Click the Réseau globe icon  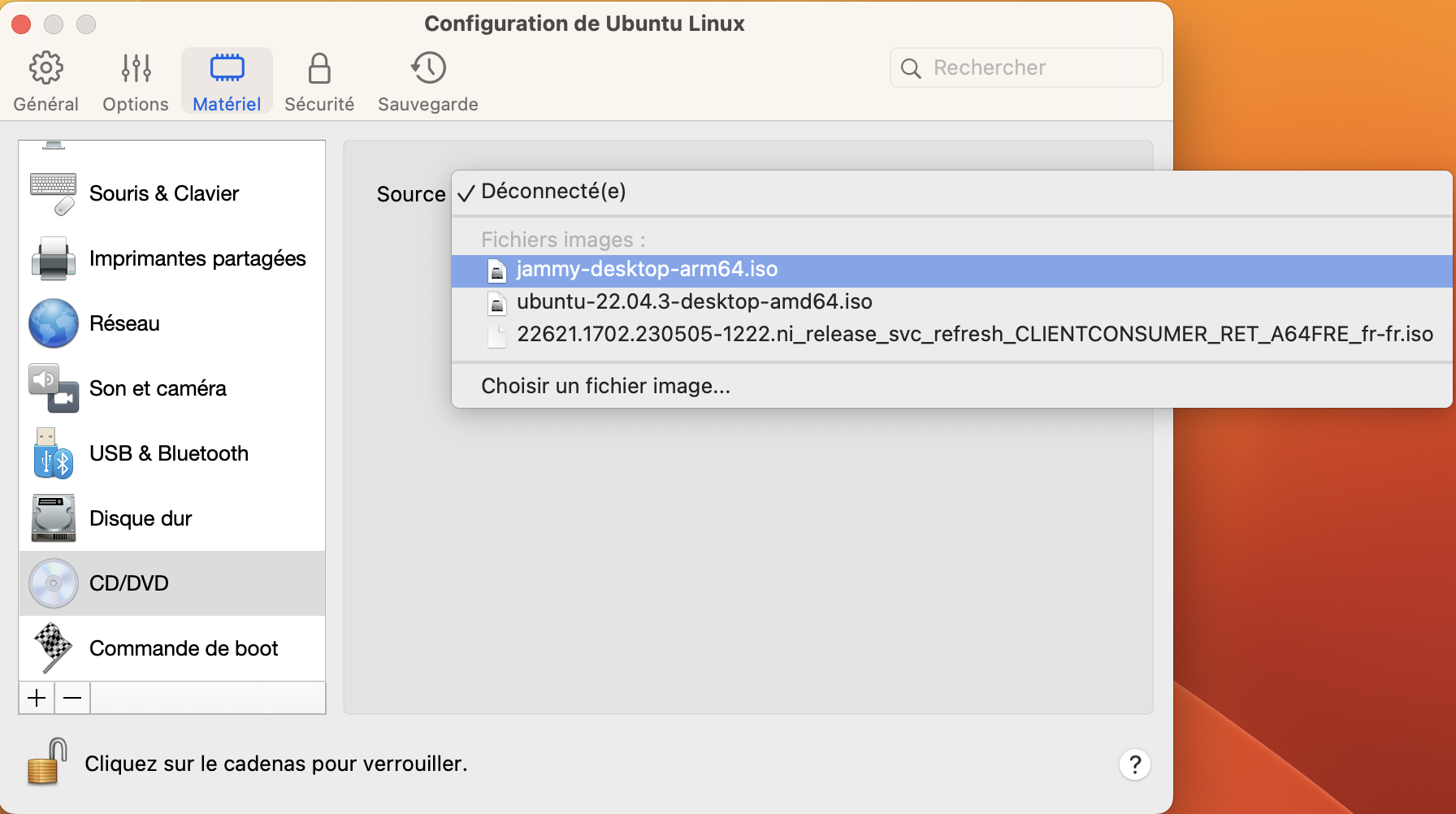point(54,323)
